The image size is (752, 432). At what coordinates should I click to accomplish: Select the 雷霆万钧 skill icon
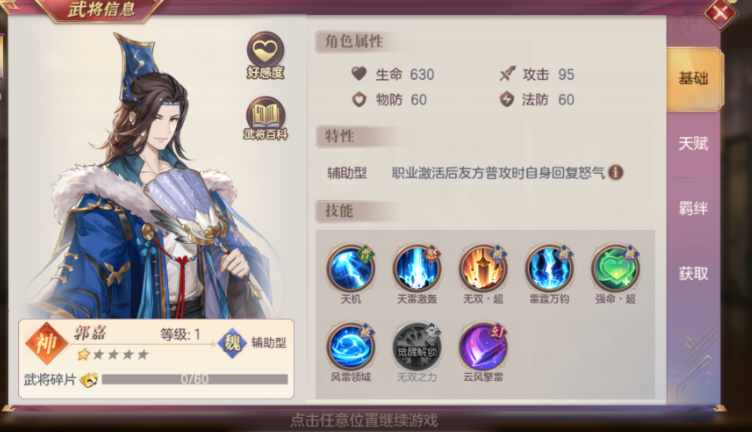549,268
